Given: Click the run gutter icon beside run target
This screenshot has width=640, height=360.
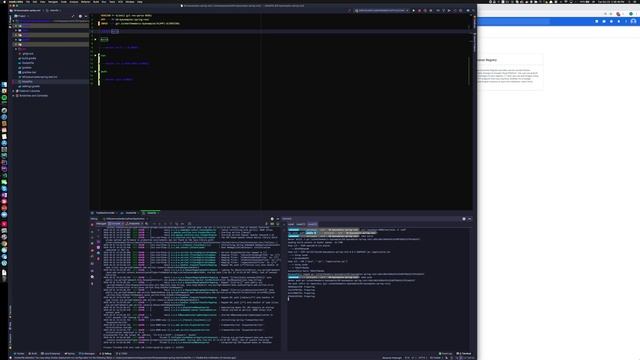Looking at the screenshot, I should click(96, 56).
